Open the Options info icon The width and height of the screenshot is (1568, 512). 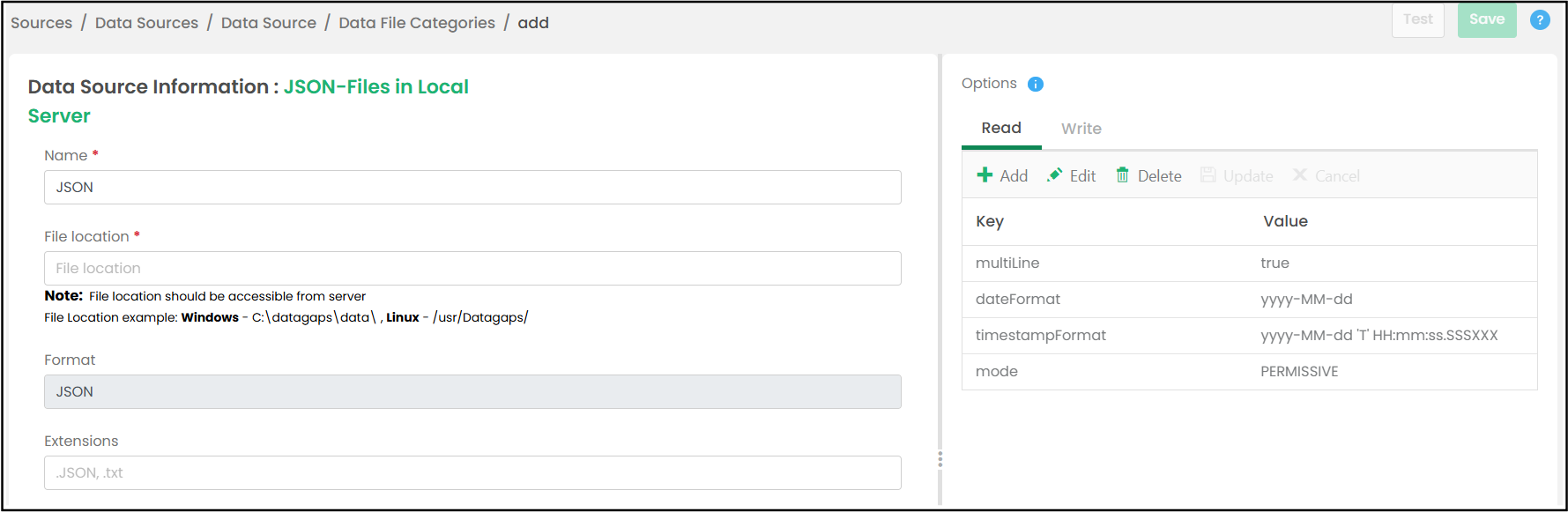point(1036,84)
